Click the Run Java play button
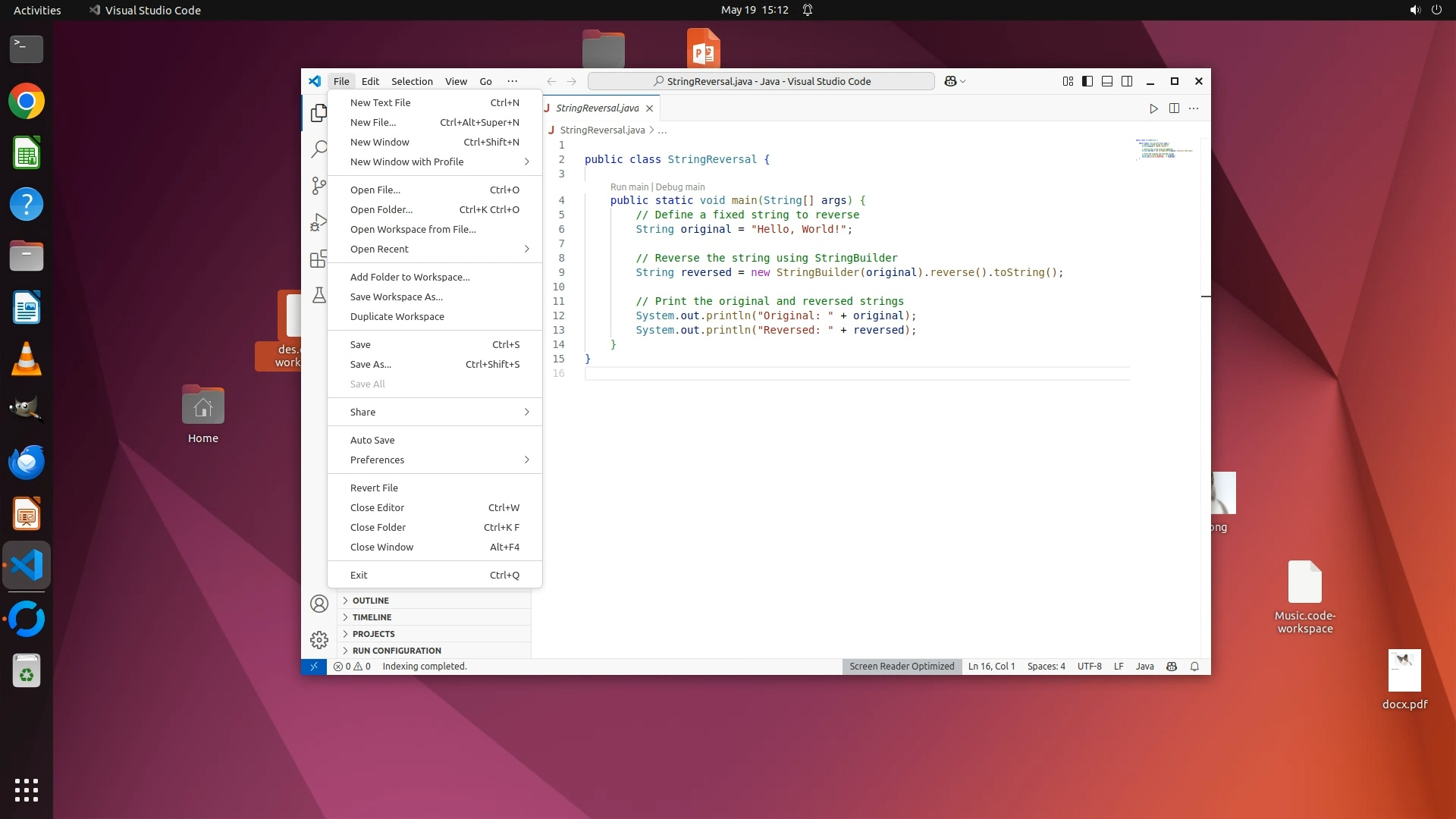The width and height of the screenshot is (1456, 819). [x=1153, y=108]
